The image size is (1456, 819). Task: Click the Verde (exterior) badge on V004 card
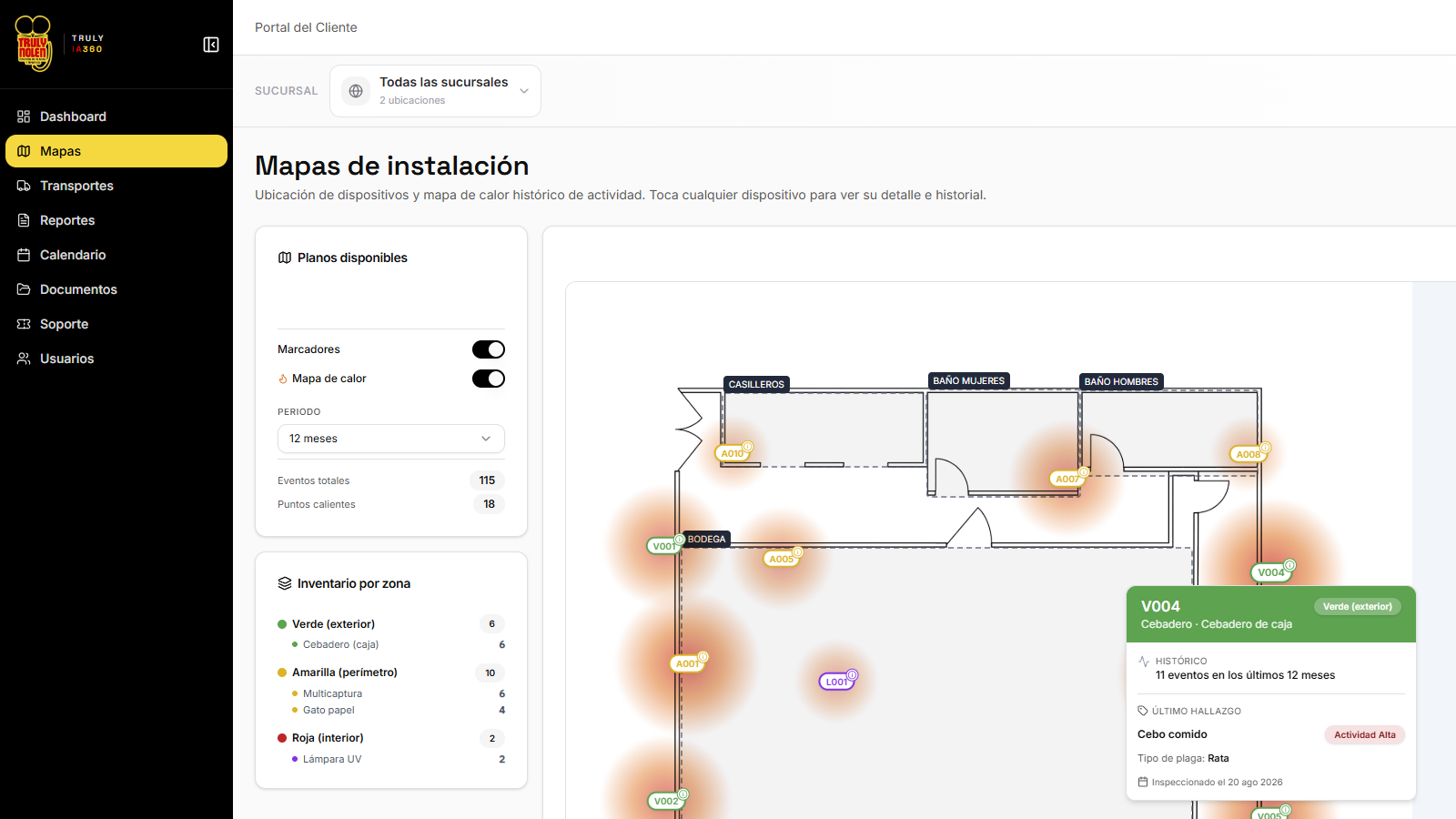pyautogui.click(x=1358, y=606)
